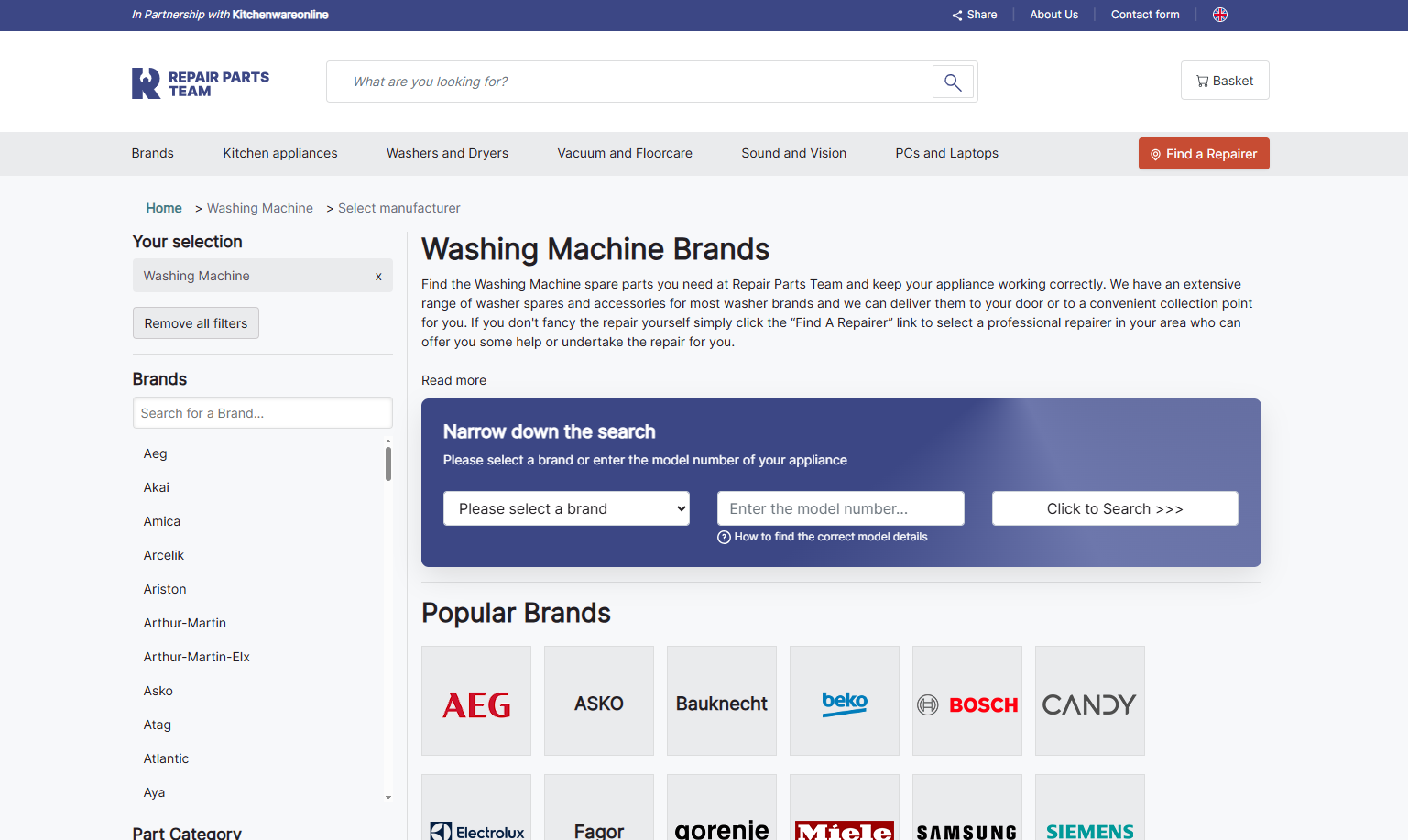Viewport: 1408px width, 840px height.
Task: Select Arthur-Martin-Elx in the brand list
Action: point(197,657)
